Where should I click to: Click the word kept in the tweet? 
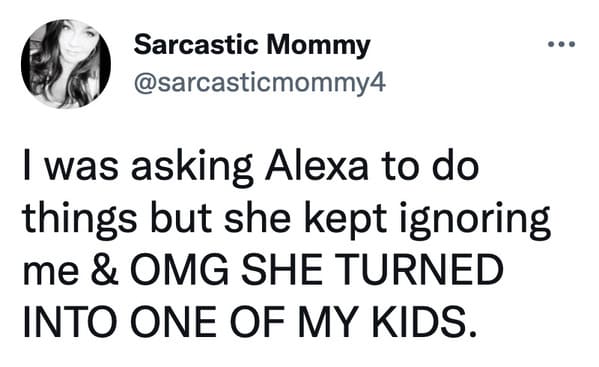click(x=345, y=221)
